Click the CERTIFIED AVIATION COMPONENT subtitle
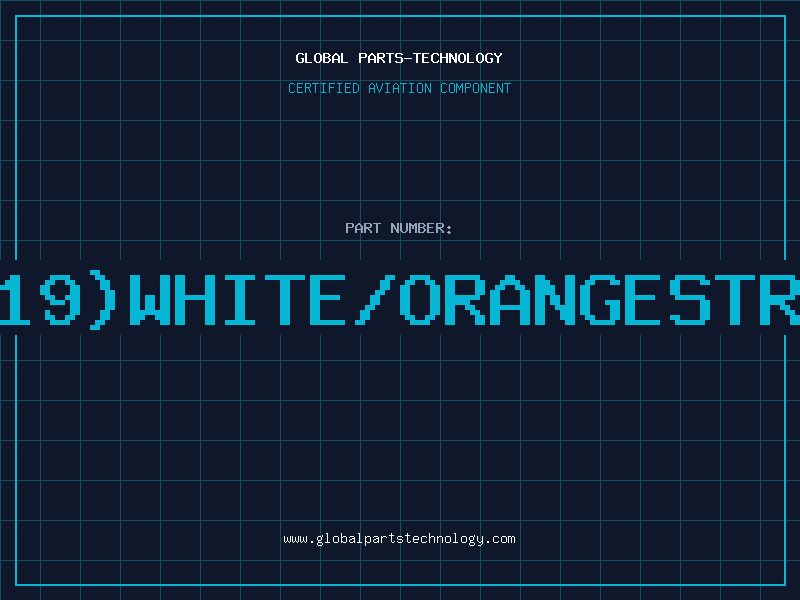Screen dimensions: 800x600 pos(399,88)
